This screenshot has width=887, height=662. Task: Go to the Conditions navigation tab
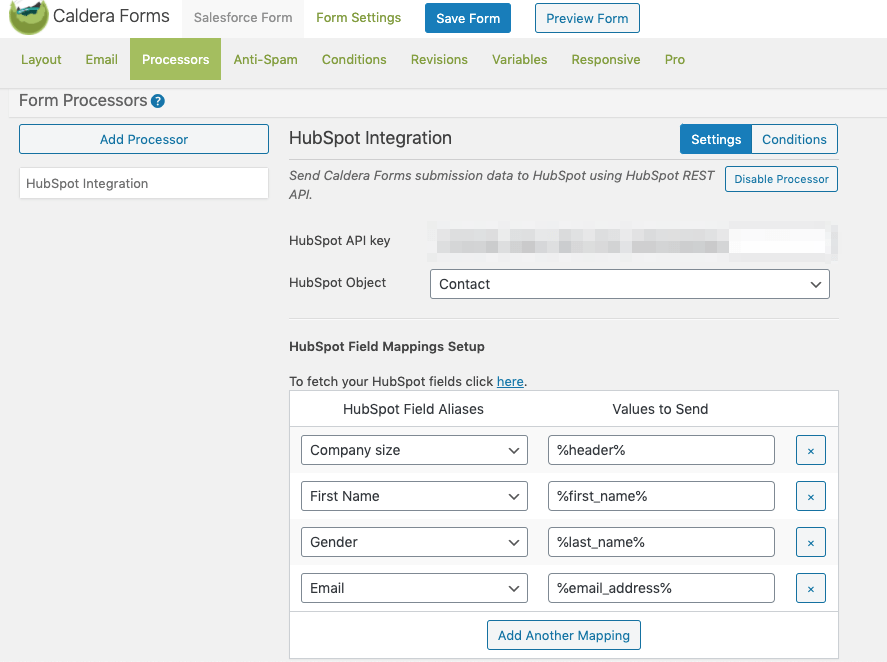point(354,59)
